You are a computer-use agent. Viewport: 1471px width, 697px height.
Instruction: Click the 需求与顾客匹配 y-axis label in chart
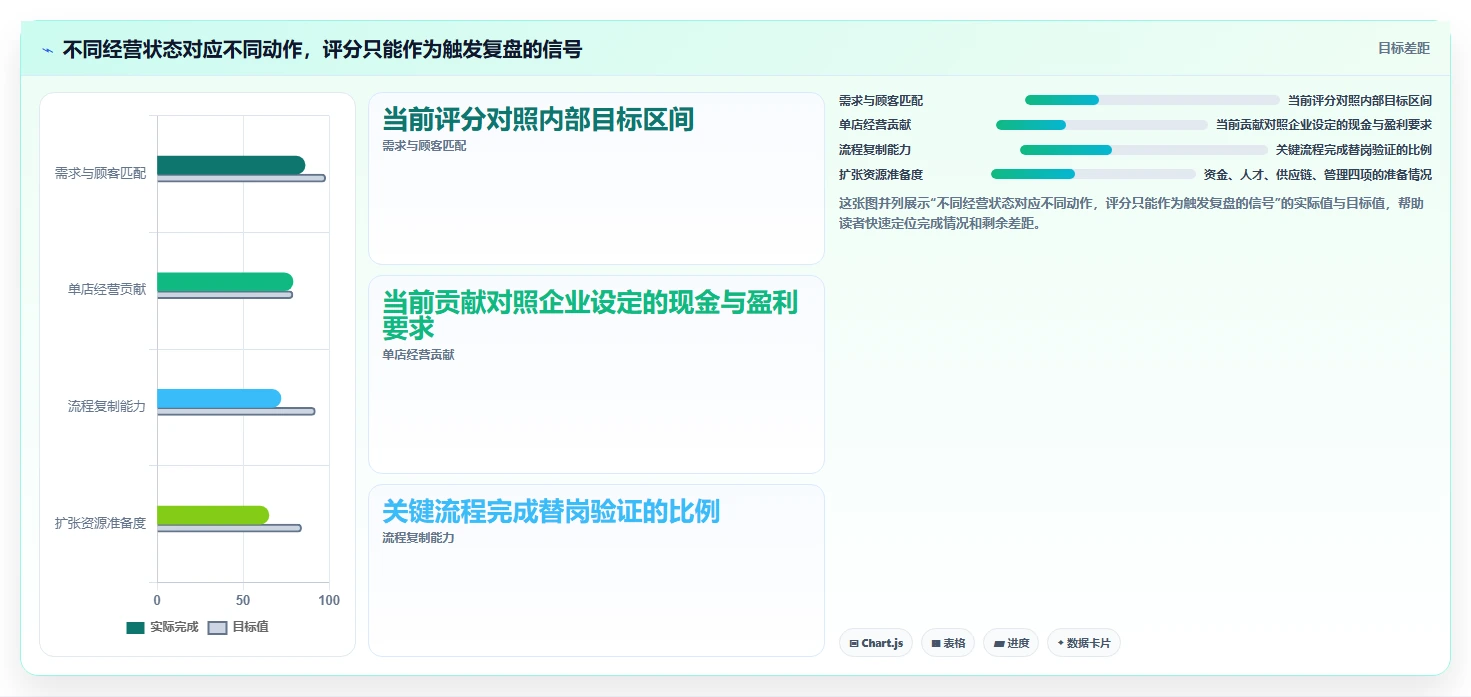(x=100, y=173)
